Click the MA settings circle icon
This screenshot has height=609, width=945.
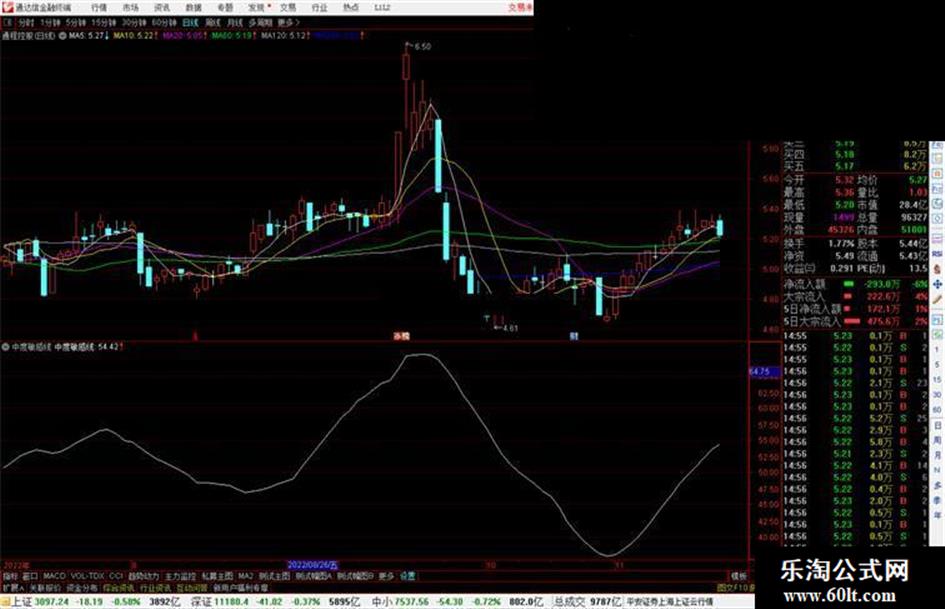coord(62,36)
